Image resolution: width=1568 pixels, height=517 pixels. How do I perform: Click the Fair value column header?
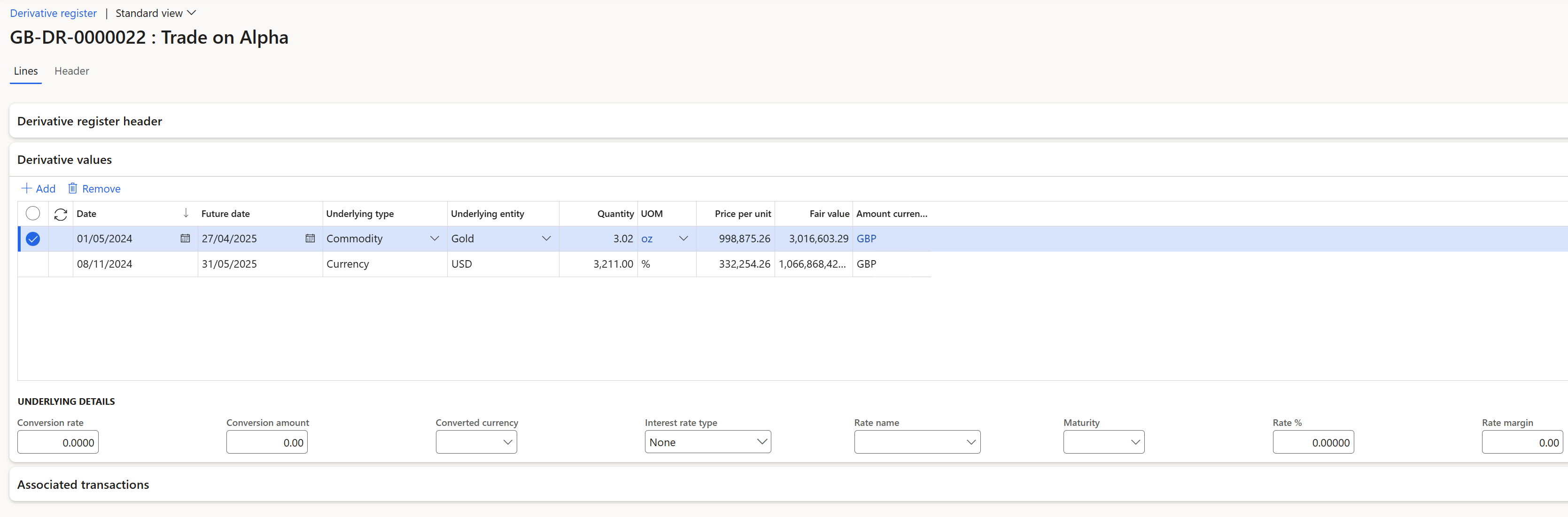[x=813, y=214]
